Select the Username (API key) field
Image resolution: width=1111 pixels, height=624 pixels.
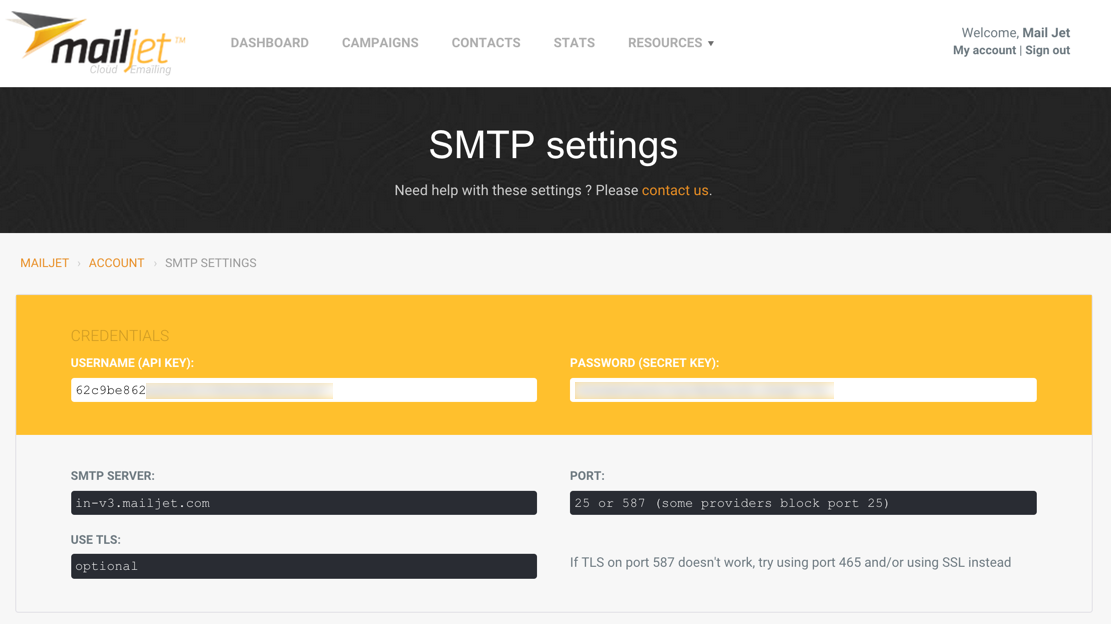304,390
